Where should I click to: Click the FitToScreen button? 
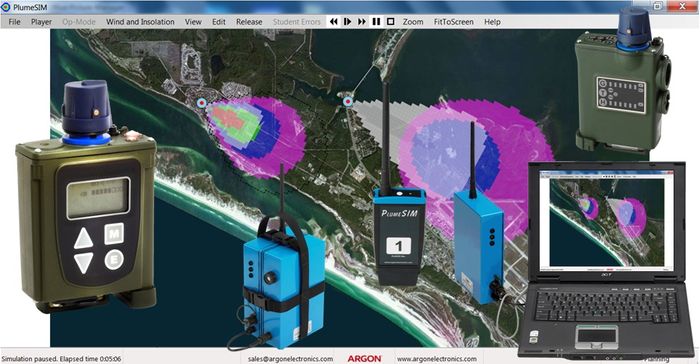tap(454, 22)
